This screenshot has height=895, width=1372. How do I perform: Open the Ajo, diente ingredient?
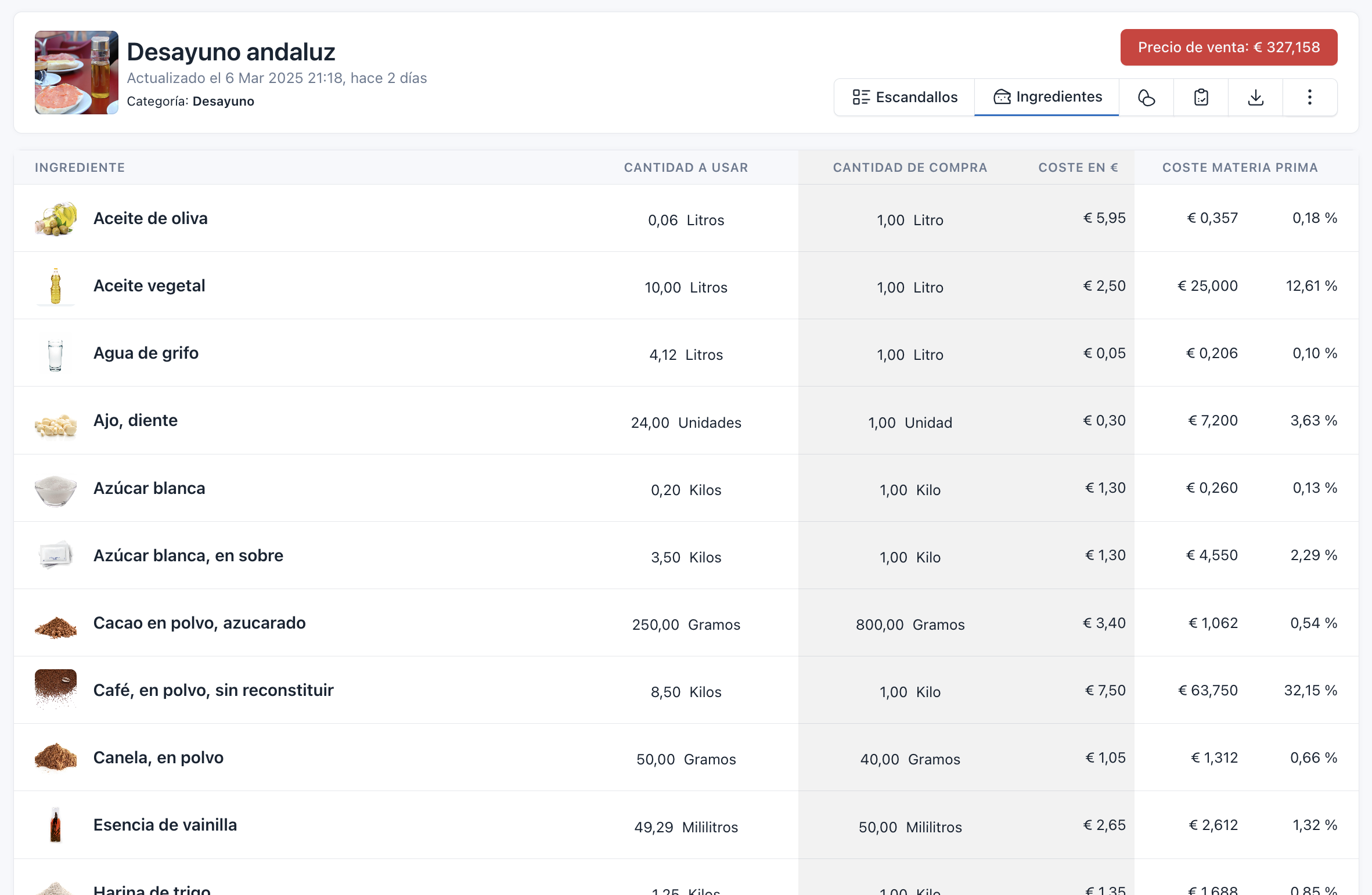click(135, 420)
